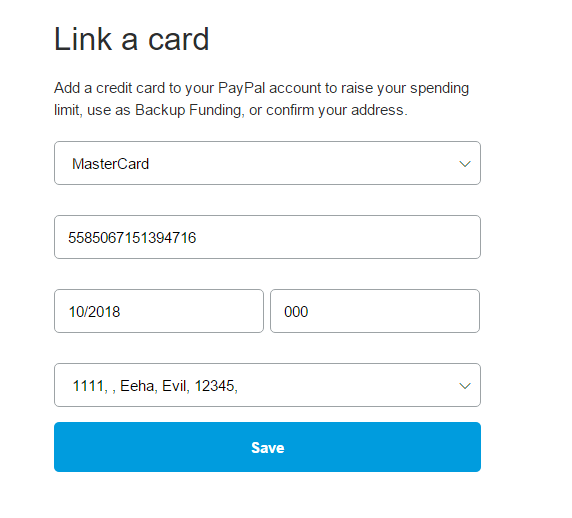
Task: Click the credit card description paragraph
Action: coord(261,99)
